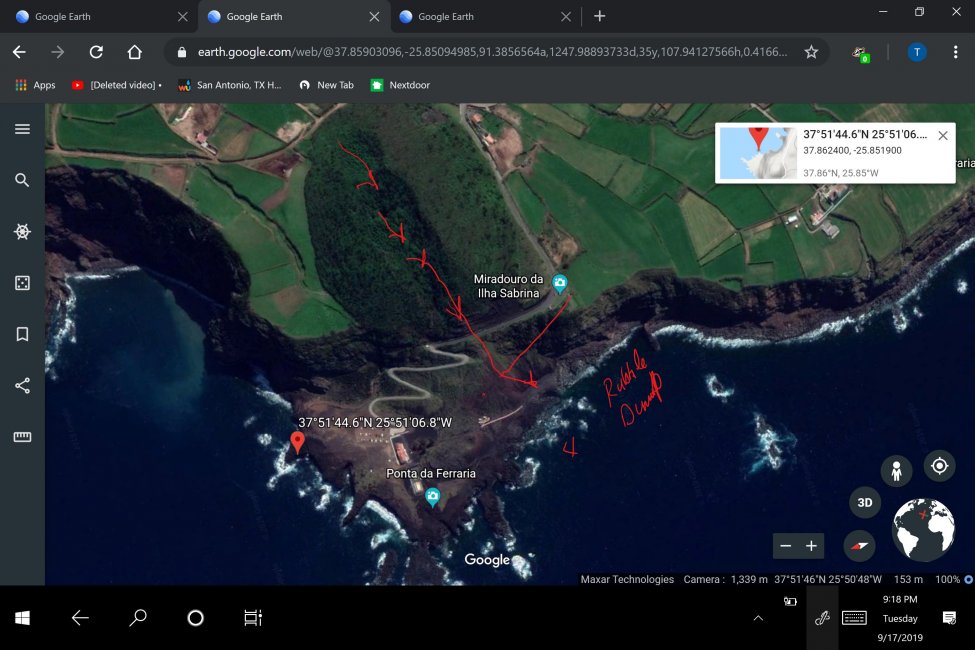
Task: Click the red placemark pin on map
Action: click(297, 442)
